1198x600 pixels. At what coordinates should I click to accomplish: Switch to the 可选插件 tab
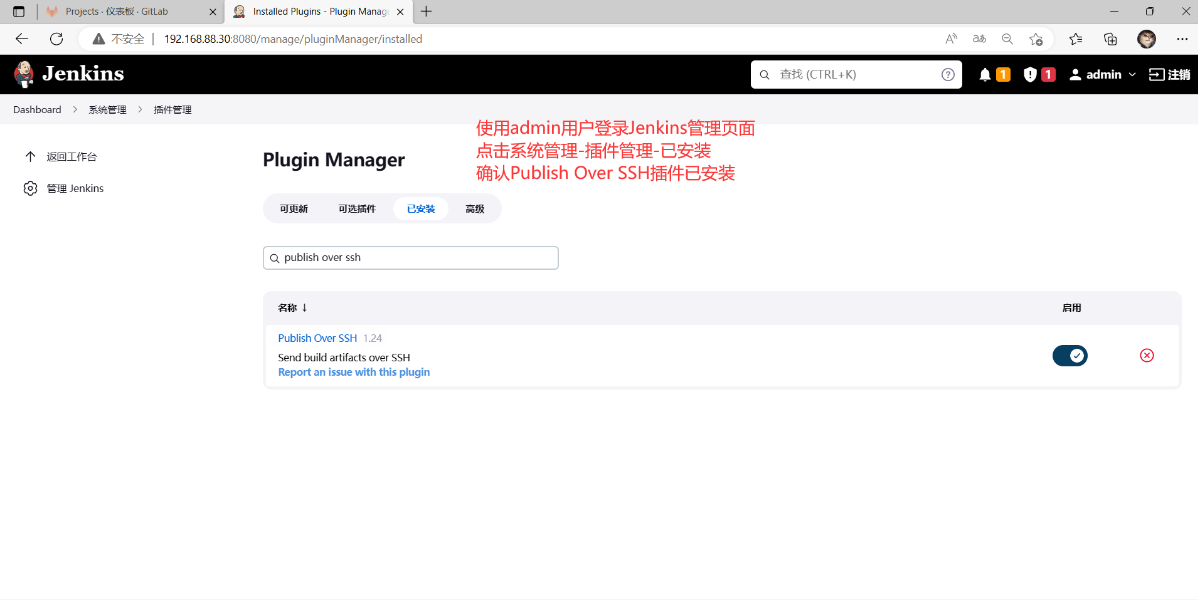[357, 209]
